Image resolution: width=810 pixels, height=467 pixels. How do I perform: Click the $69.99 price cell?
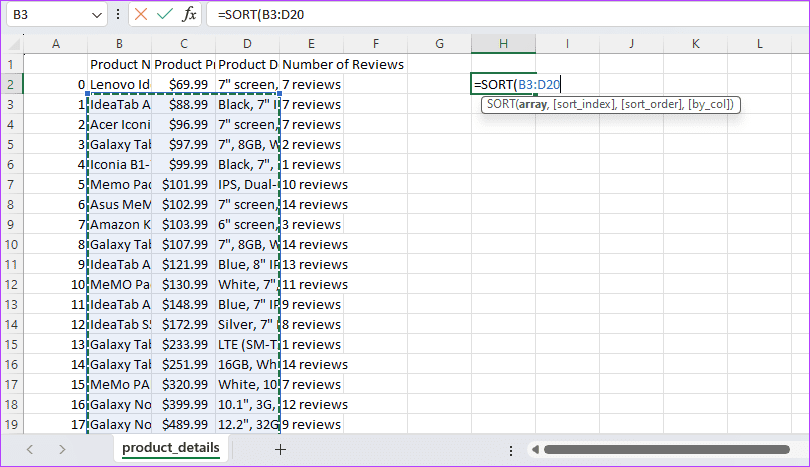point(183,84)
